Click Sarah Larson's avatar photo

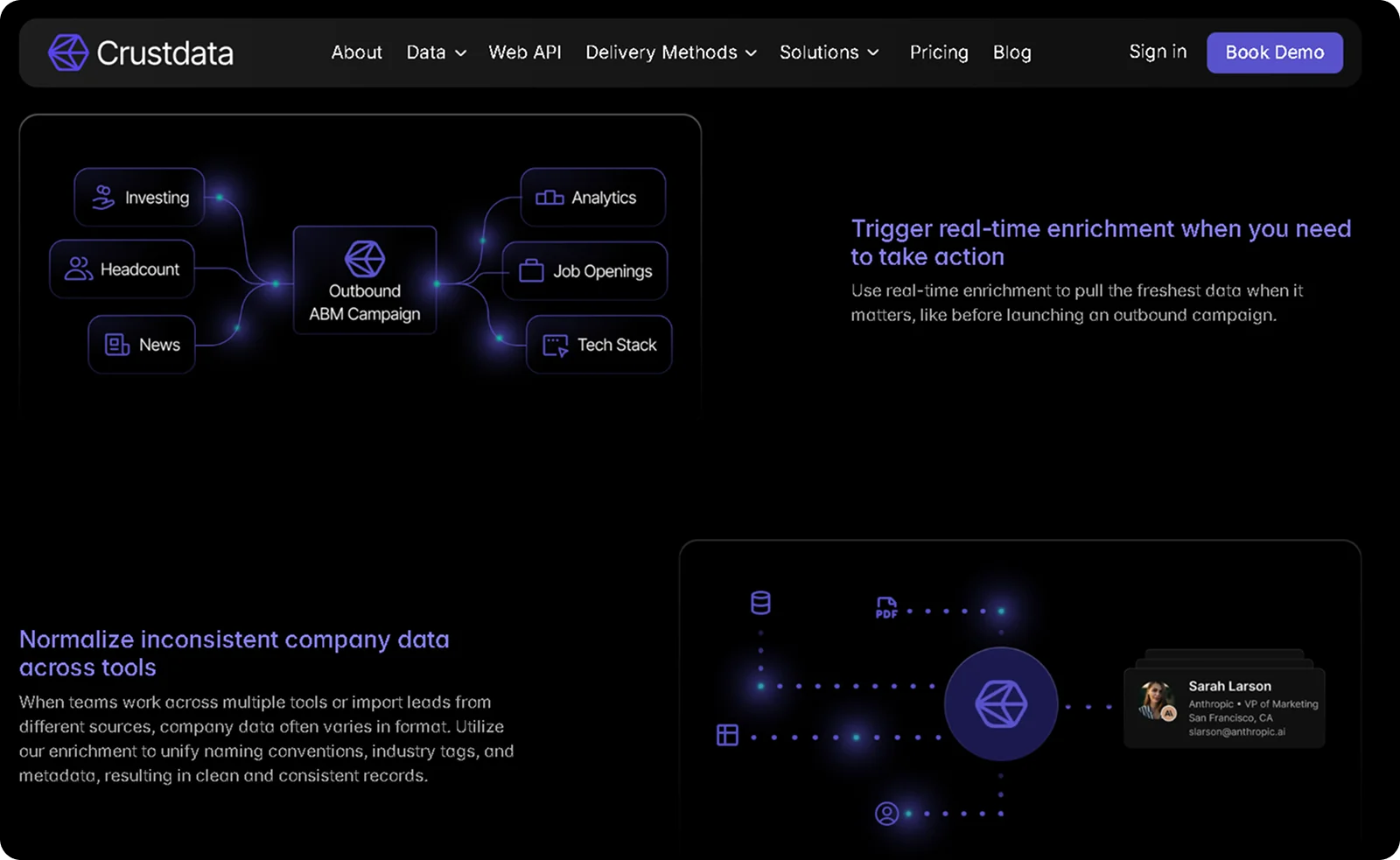pyautogui.click(x=1157, y=701)
